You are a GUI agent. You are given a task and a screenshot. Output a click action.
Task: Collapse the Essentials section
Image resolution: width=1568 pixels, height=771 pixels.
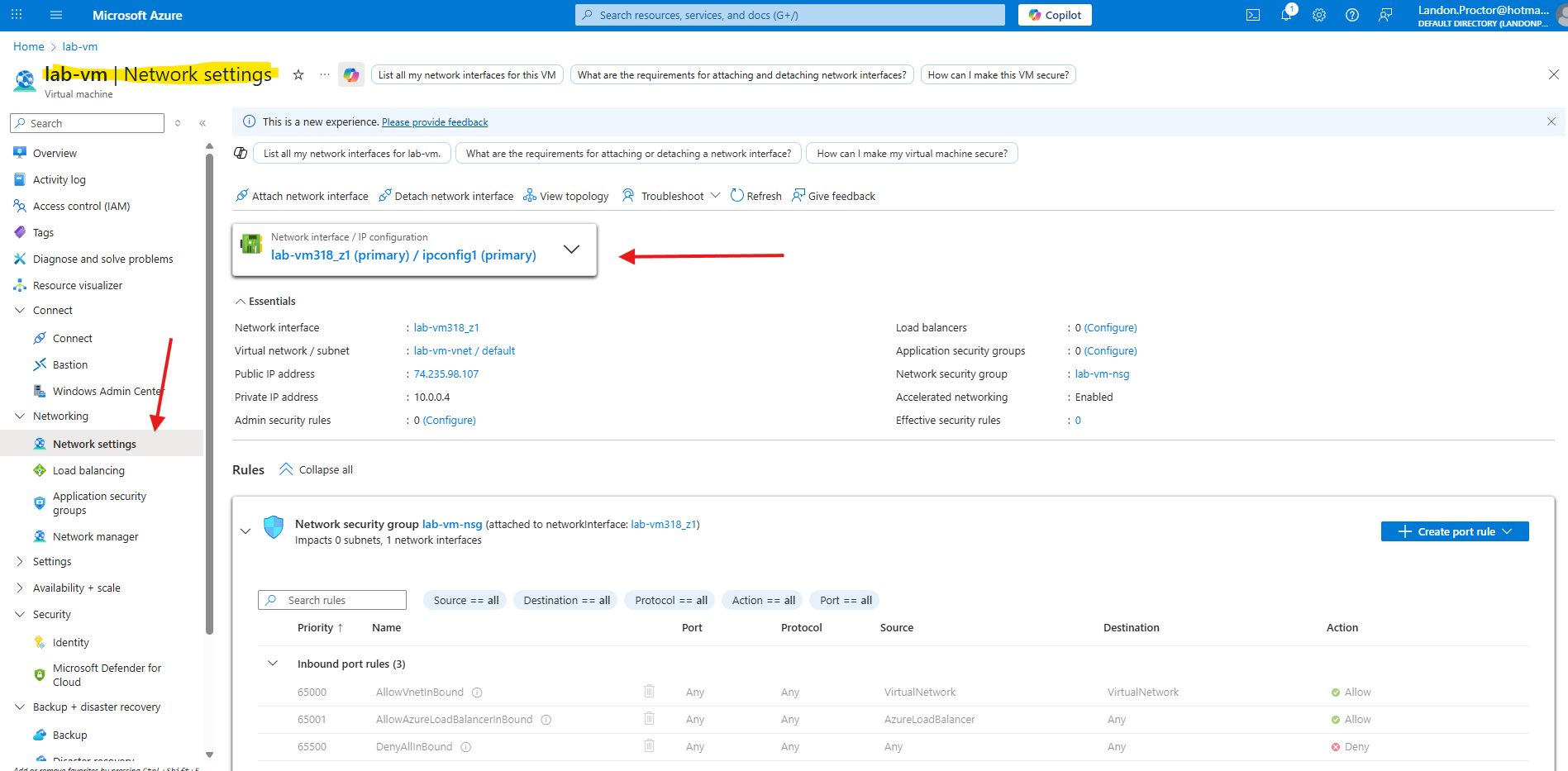pos(265,301)
